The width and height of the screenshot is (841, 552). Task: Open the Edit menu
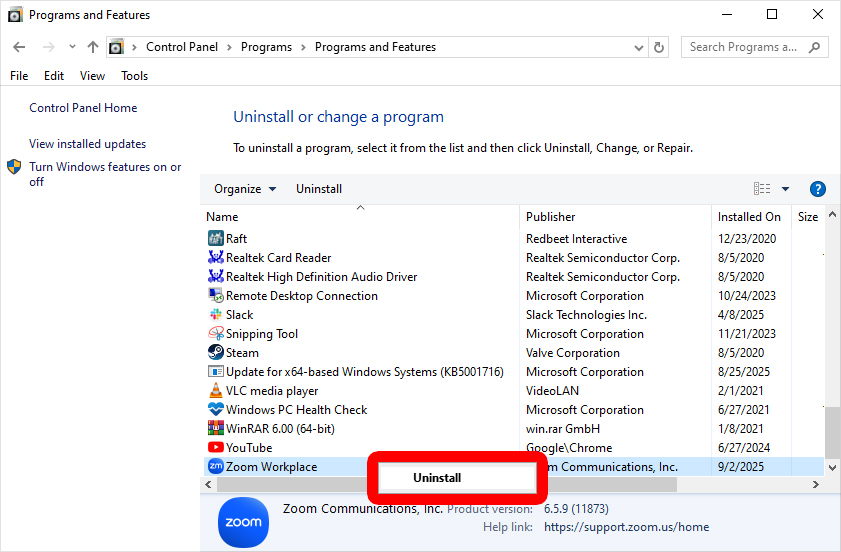[54, 76]
